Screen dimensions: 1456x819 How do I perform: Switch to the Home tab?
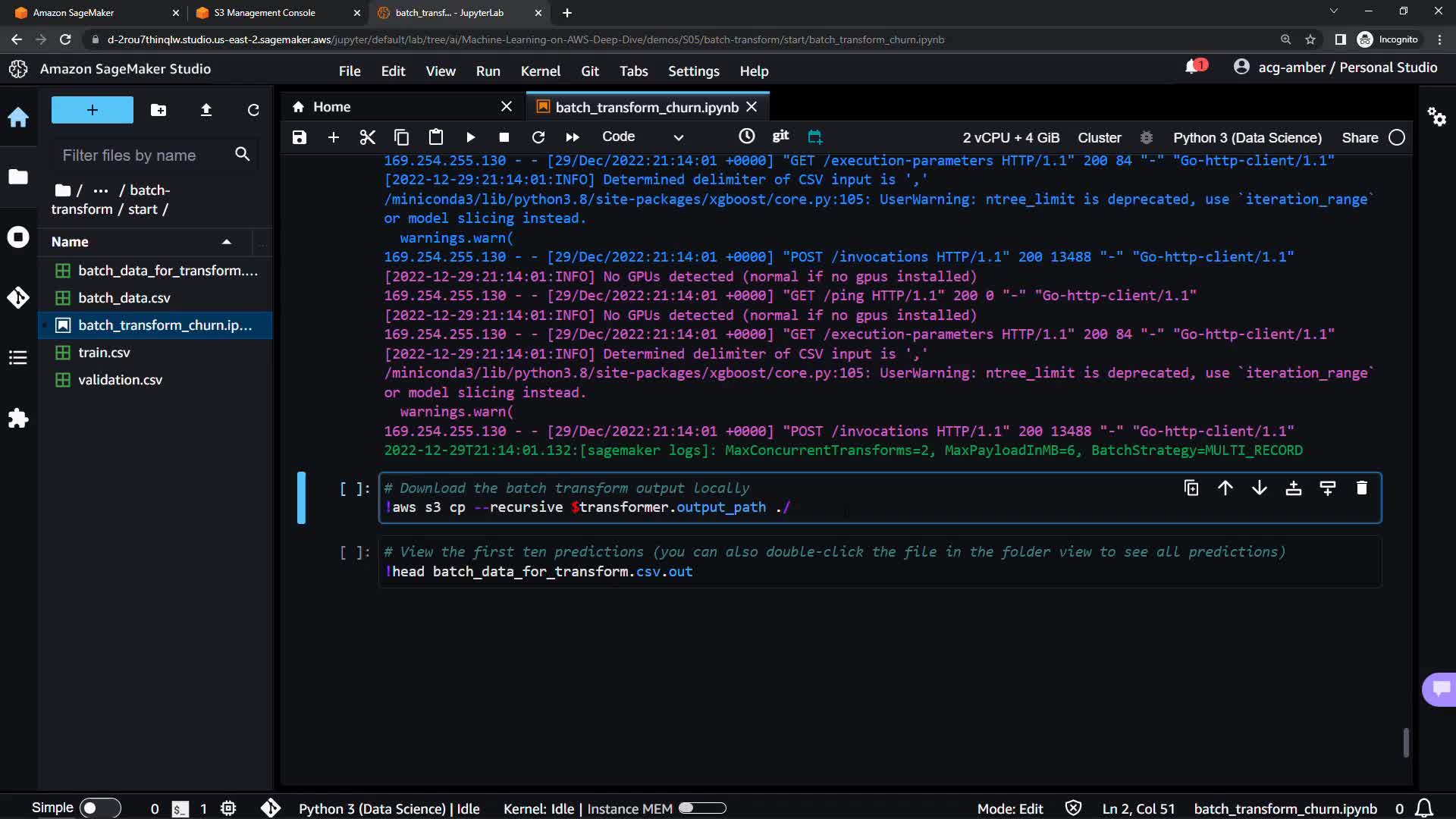(x=332, y=107)
